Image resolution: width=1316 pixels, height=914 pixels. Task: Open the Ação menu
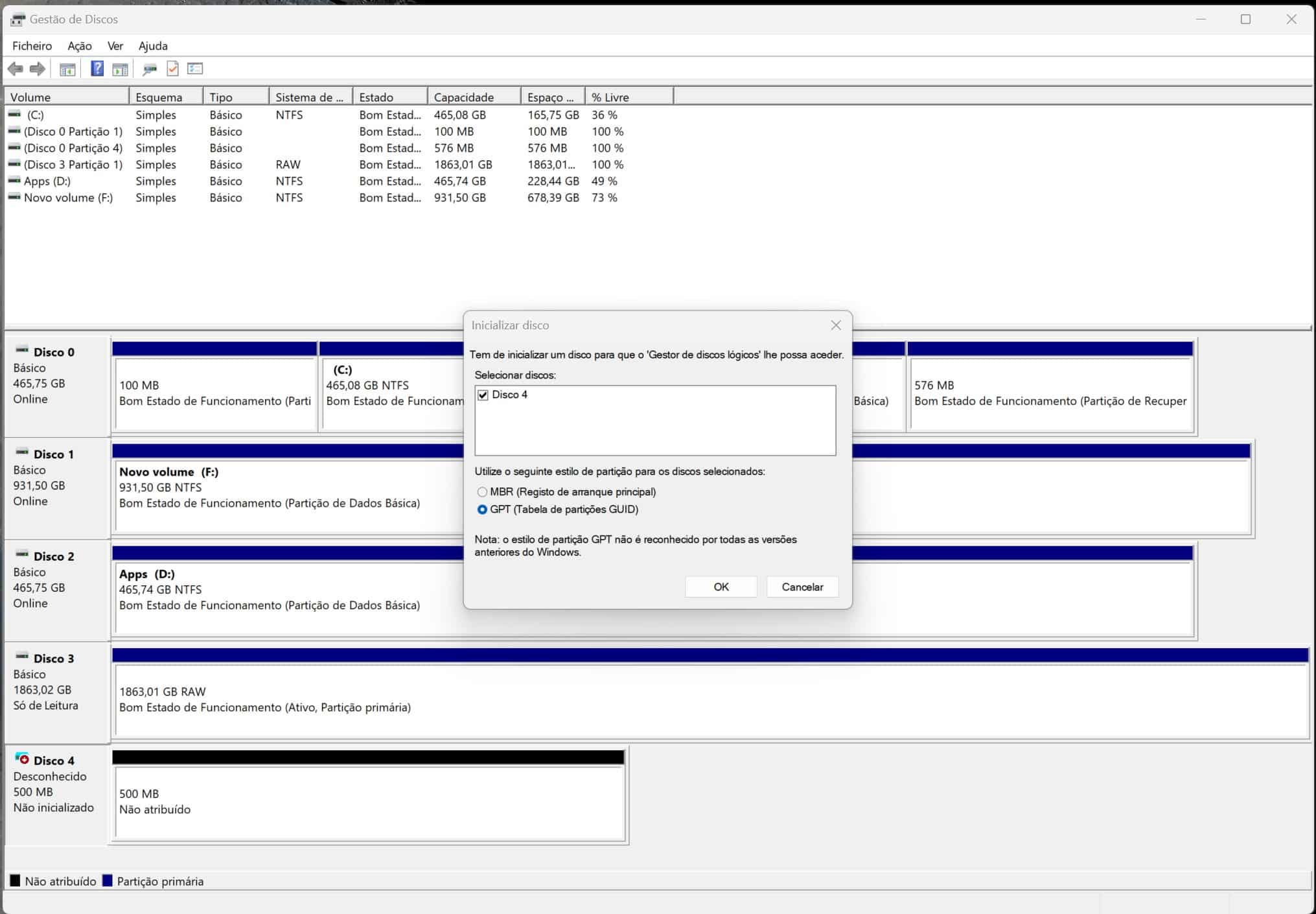80,46
